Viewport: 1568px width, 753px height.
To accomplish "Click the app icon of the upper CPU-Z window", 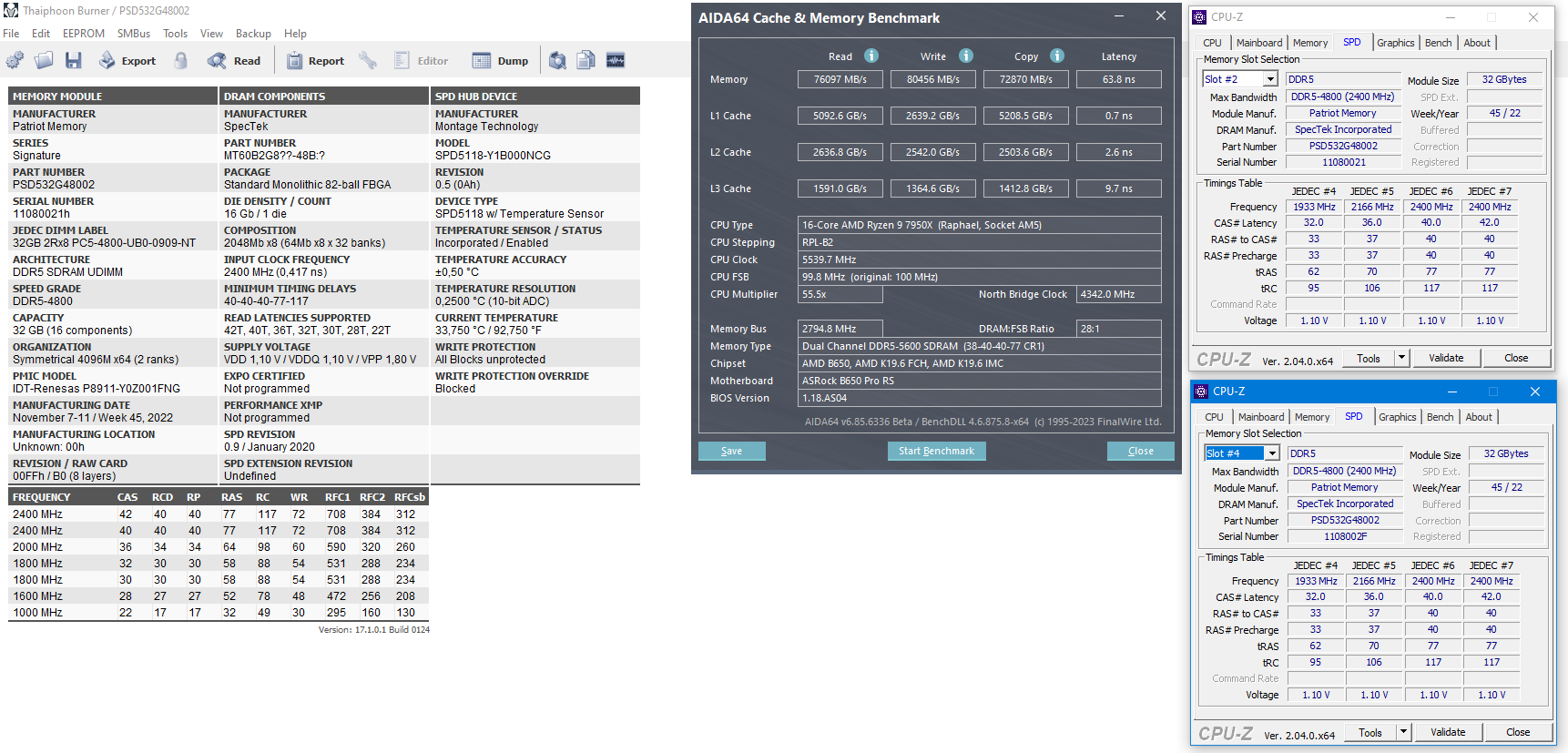I will pyautogui.click(x=1199, y=16).
